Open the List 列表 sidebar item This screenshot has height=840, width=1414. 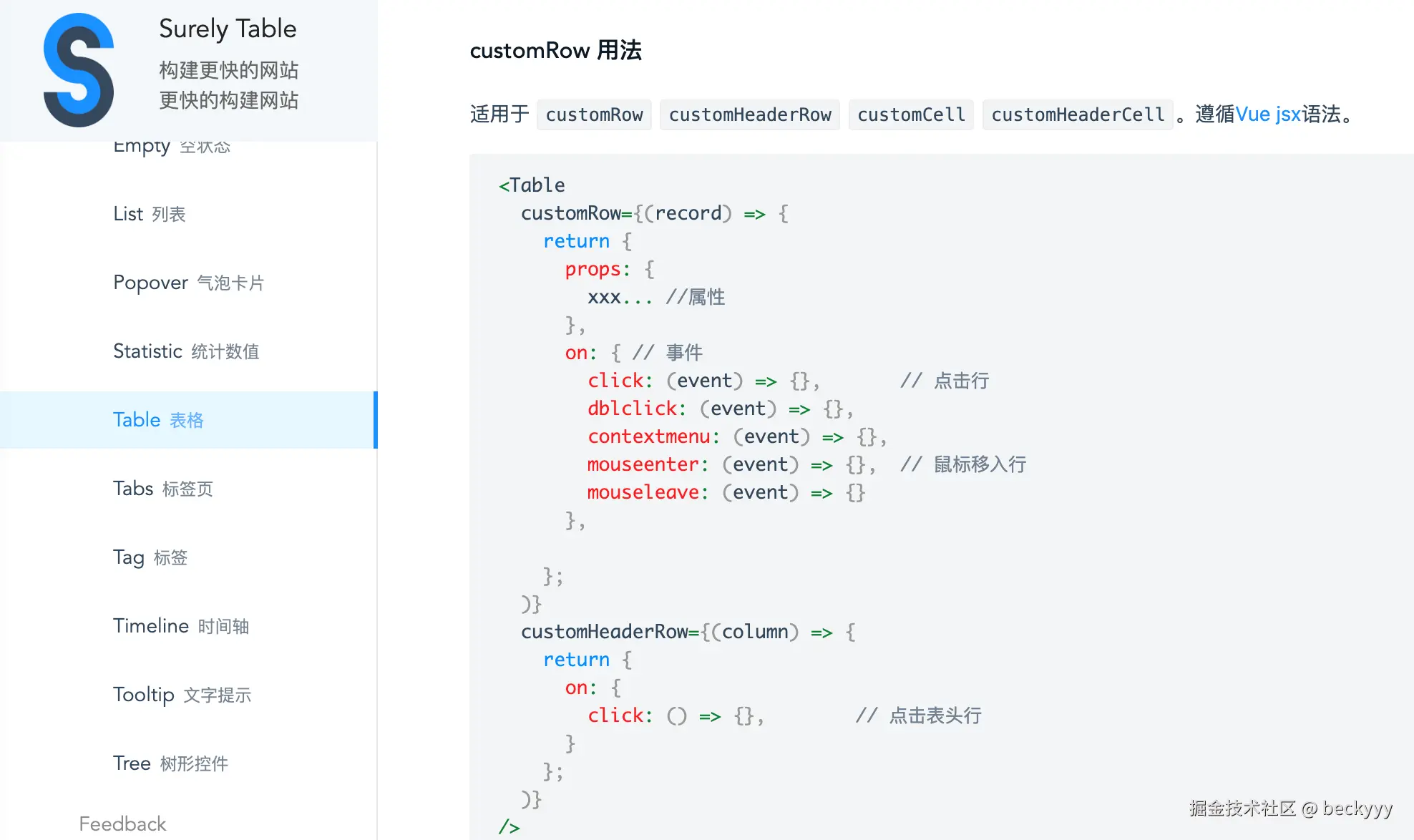[x=149, y=214]
